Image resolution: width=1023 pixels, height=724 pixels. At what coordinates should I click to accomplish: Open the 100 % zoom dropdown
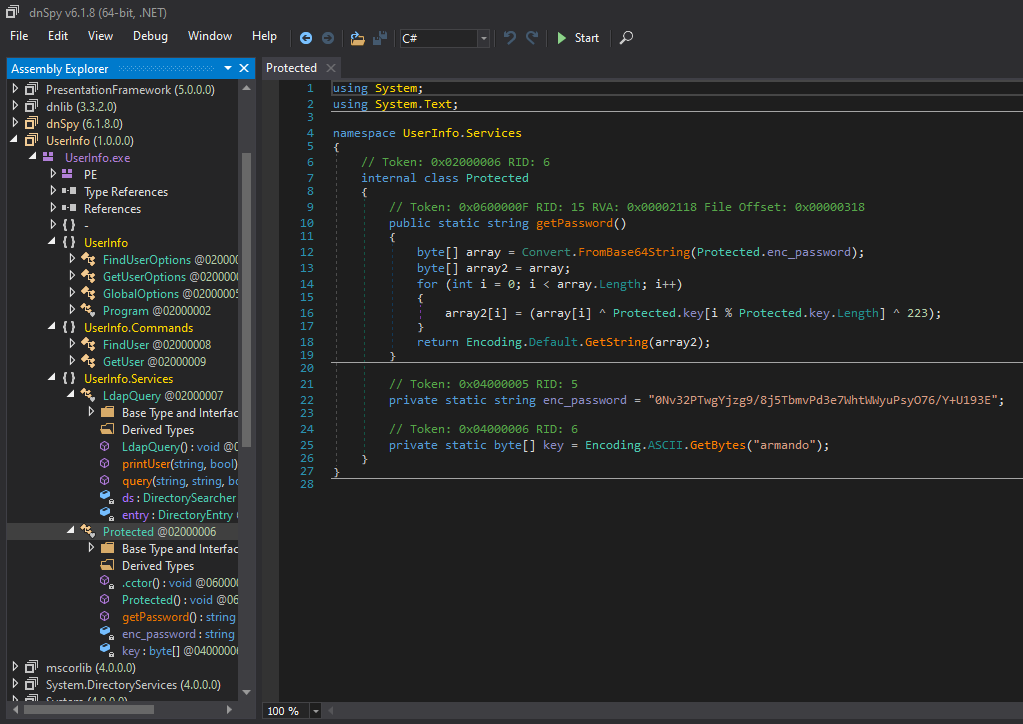[x=316, y=711]
